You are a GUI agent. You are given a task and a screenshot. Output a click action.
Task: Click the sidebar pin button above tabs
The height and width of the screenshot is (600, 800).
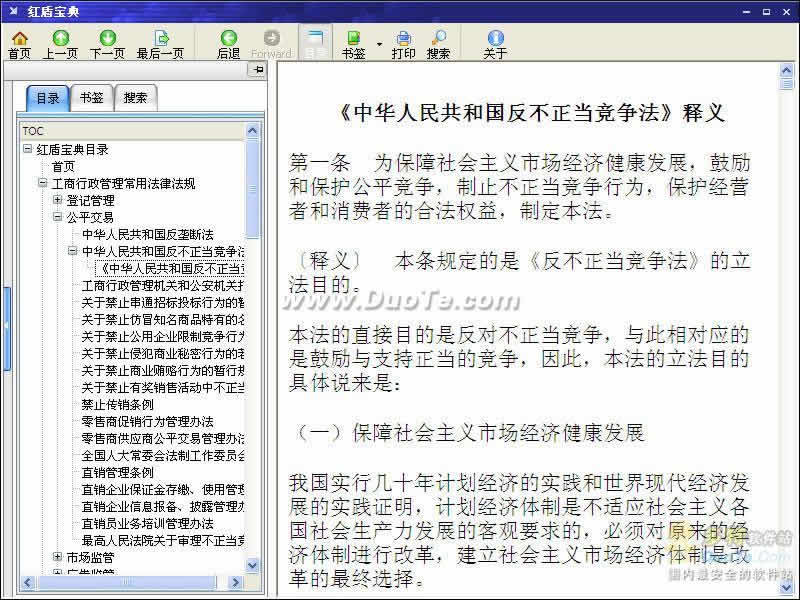pos(257,70)
